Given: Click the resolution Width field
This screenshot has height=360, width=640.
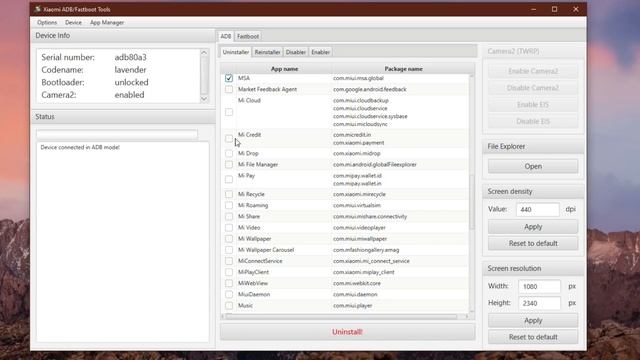Looking at the screenshot, I should pyautogui.click(x=539, y=287).
